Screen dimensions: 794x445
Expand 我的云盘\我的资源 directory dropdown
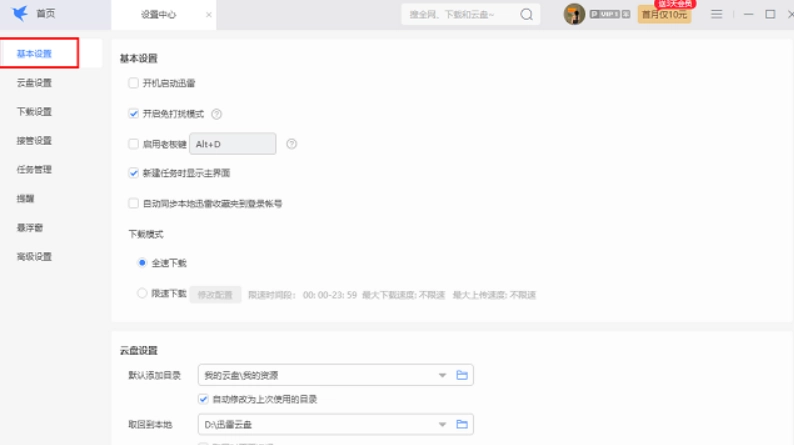[x=442, y=375]
